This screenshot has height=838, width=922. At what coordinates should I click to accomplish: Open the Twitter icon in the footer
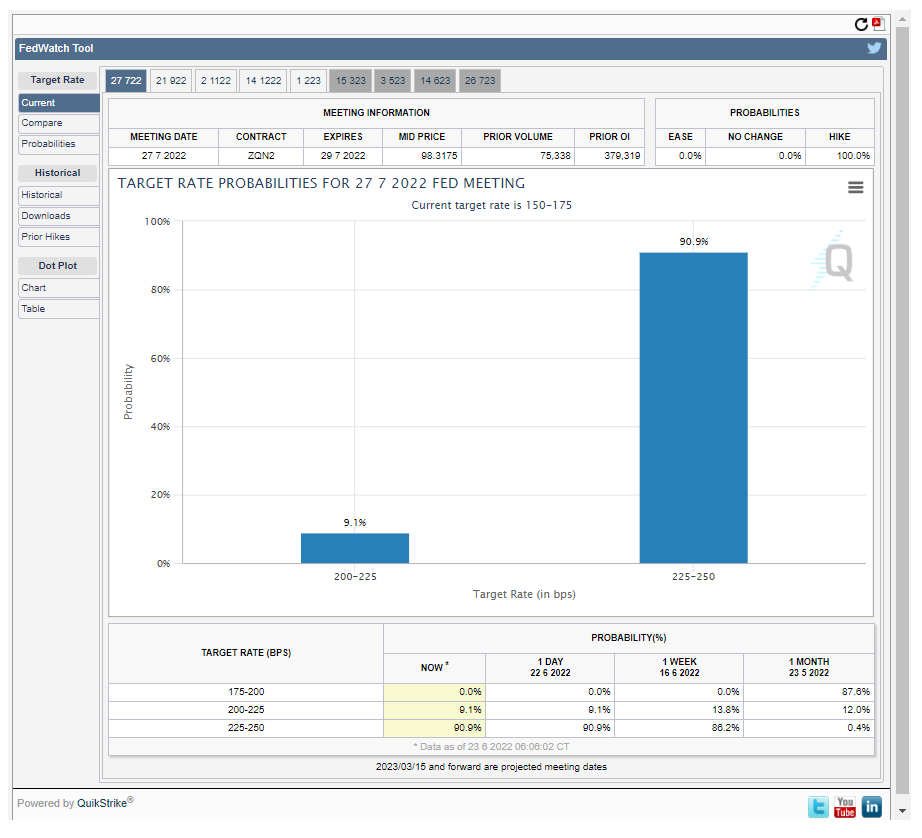819,806
